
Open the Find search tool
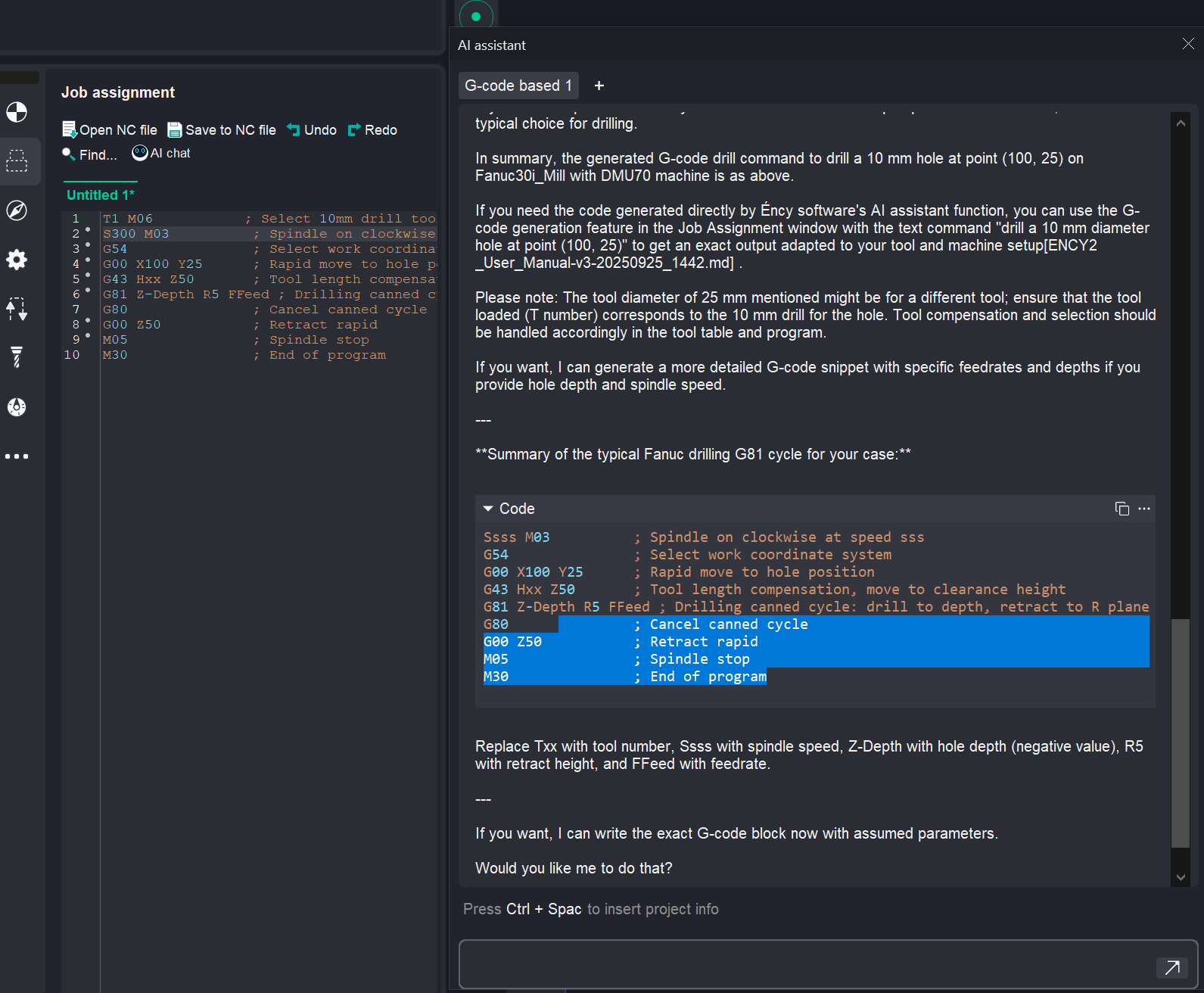click(x=89, y=154)
